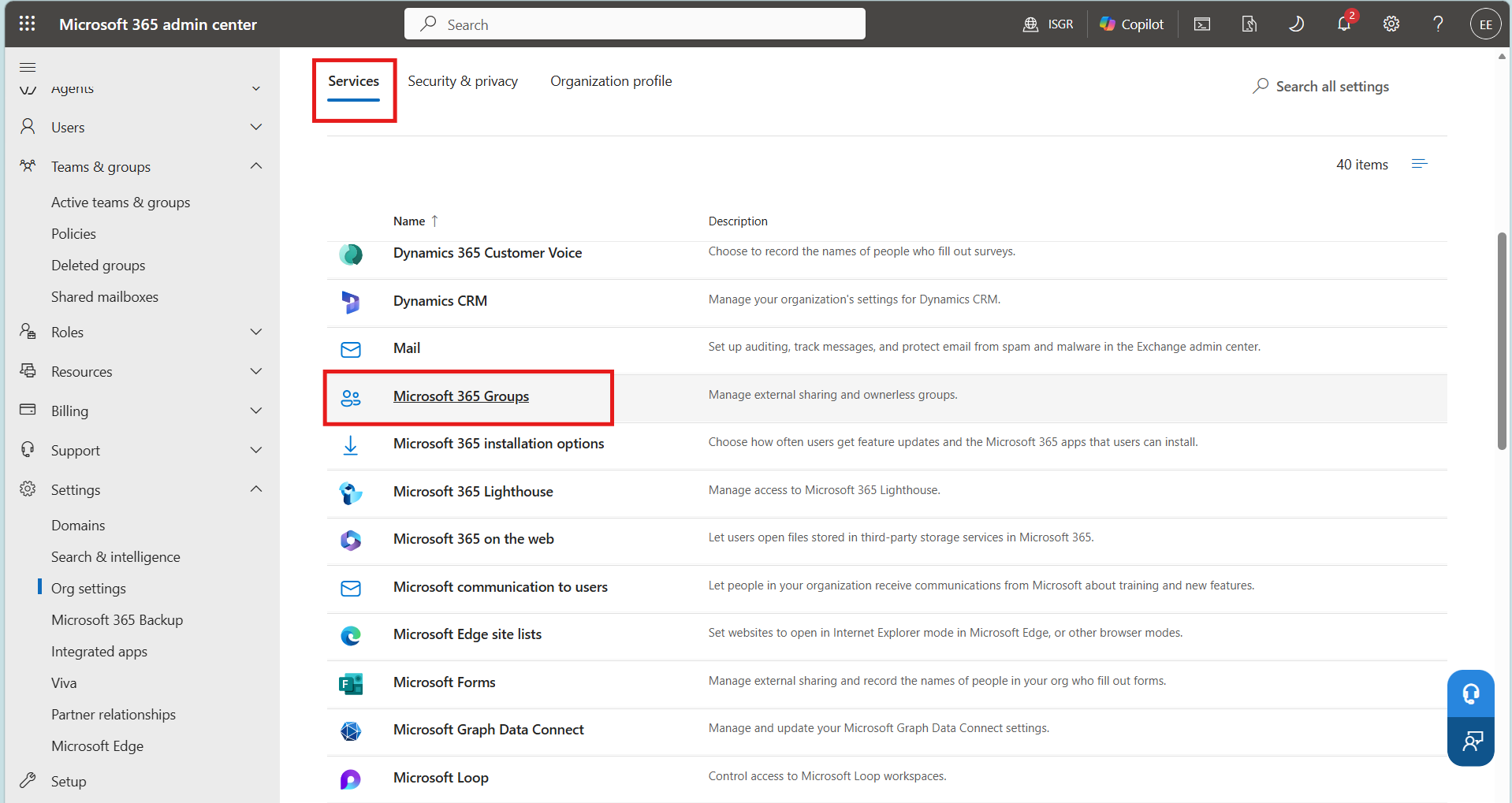Click the installation options download icon
The height and width of the screenshot is (803, 1512).
351,445
